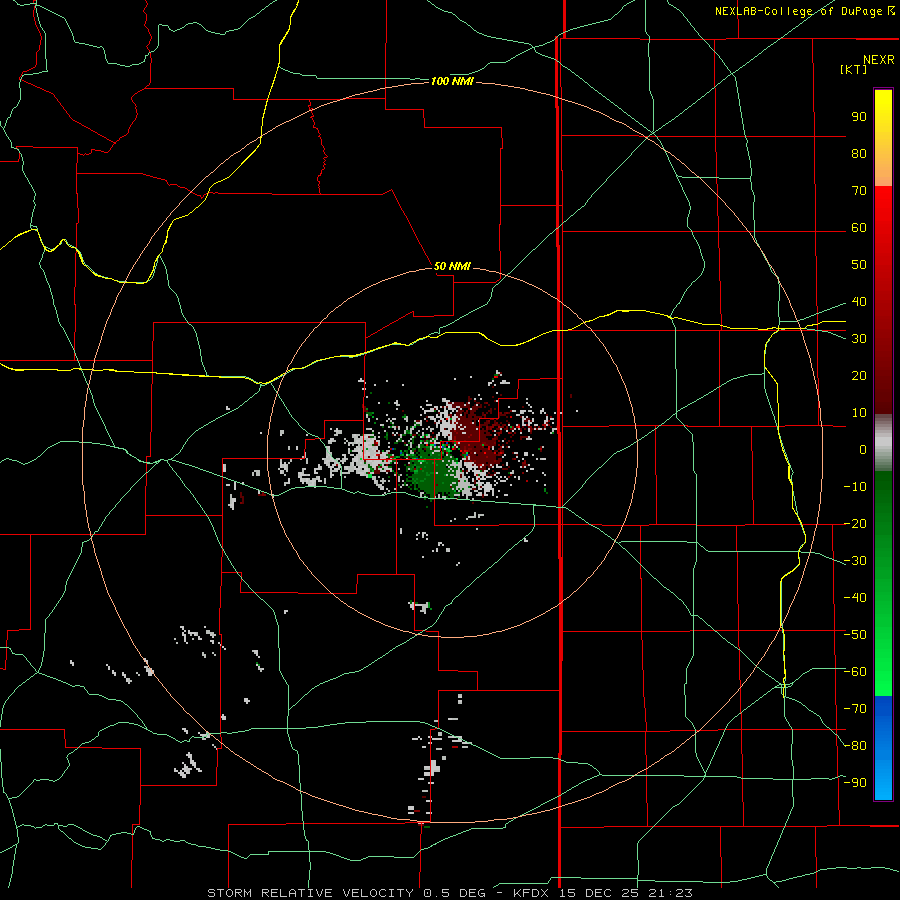
Task: Click the 'KFDX 15 DEC 25 21:23' timestamp
Action: 603,893
